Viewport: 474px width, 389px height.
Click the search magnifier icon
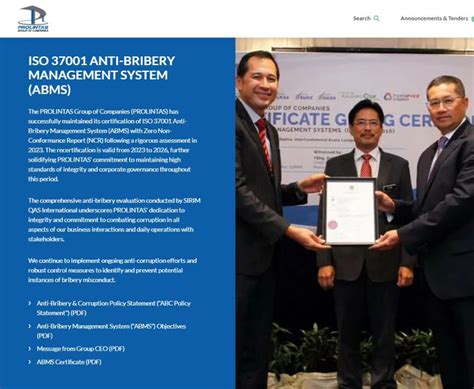point(376,18)
